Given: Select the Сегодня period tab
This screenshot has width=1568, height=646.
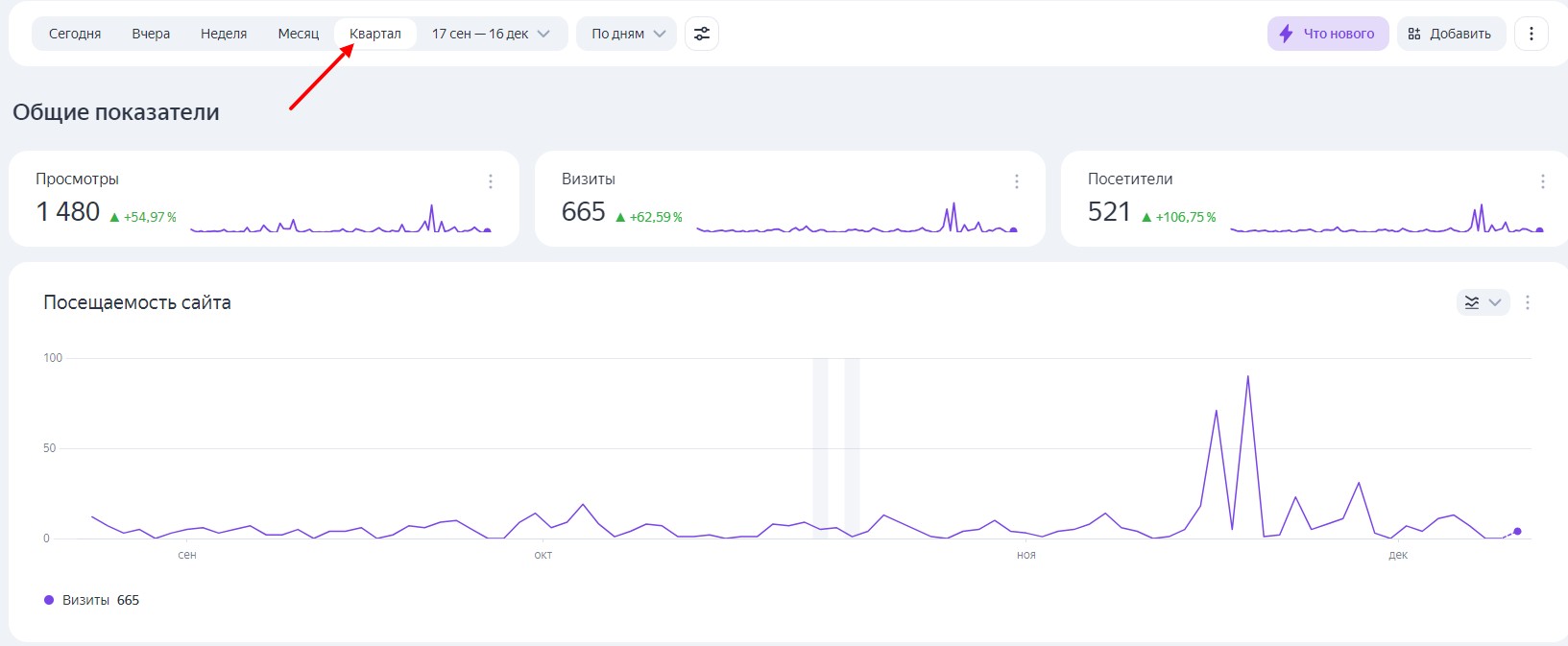Looking at the screenshot, I should click(x=75, y=34).
